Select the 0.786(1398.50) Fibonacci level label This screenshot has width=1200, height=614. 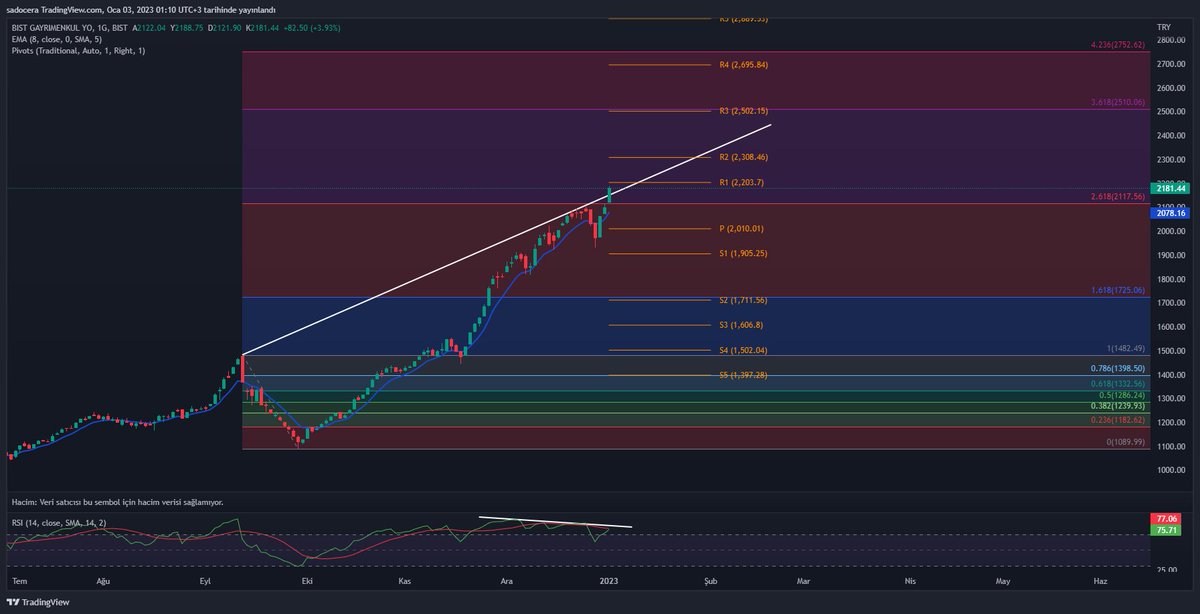[1117, 369]
